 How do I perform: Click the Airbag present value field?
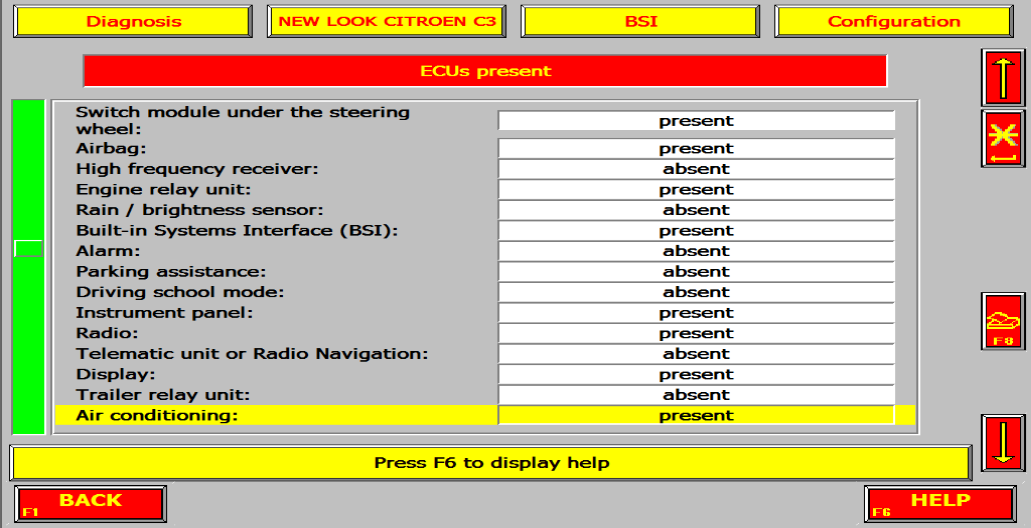(x=696, y=149)
